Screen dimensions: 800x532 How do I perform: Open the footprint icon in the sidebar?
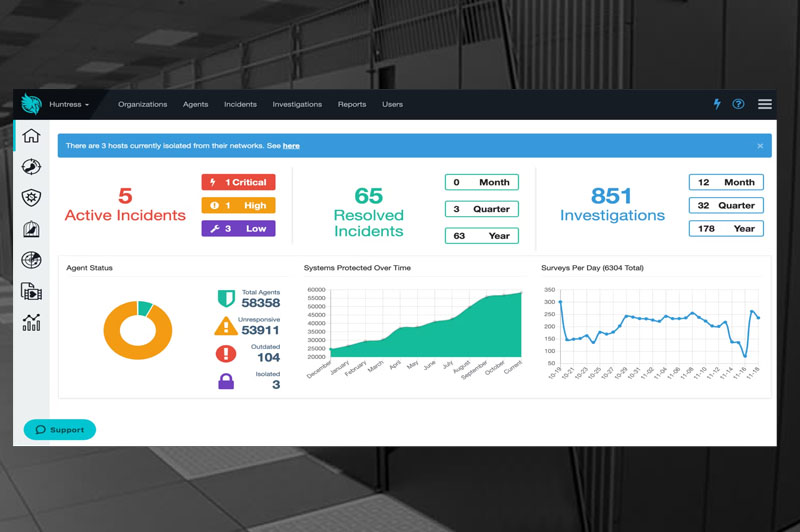pyautogui.click(x=31, y=167)
